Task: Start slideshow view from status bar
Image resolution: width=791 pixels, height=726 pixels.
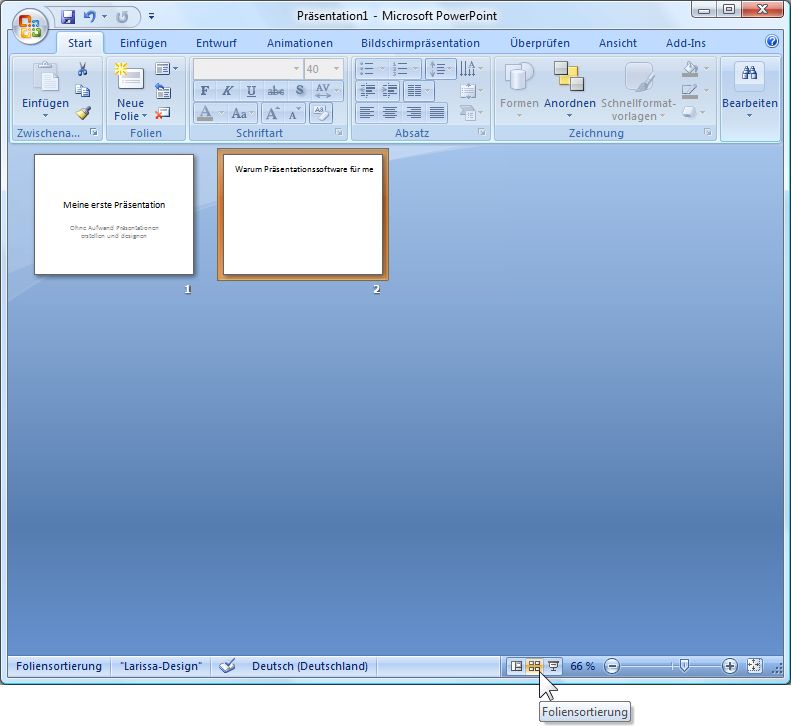Action: [553, 666]
